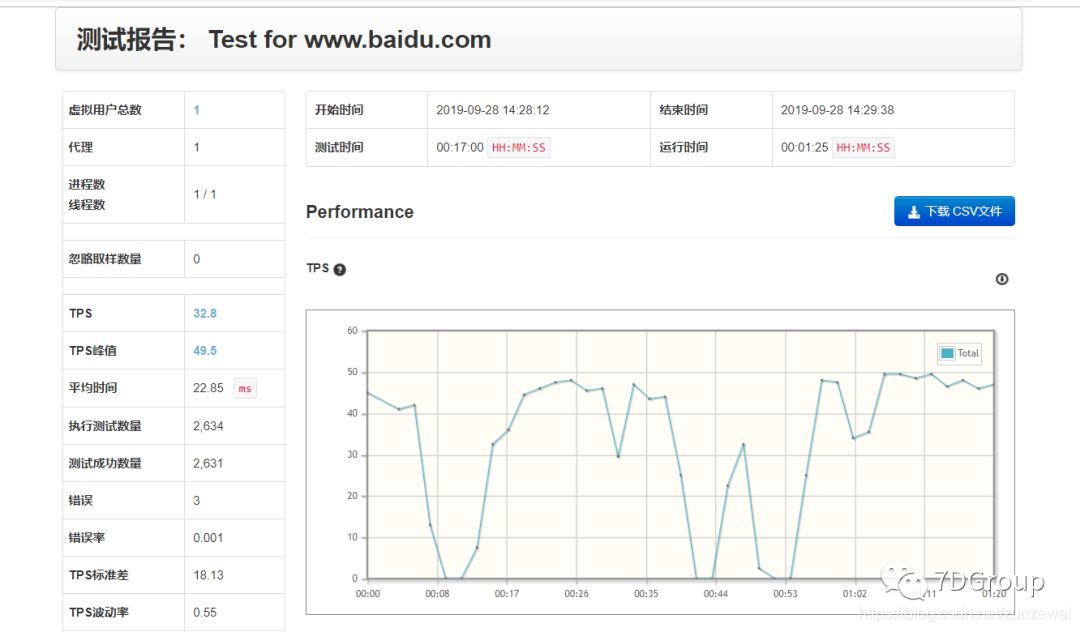Viewport: 1080px width, 632px height.
Task: Click the ms unit badge
Action: [x=245, y=388]
